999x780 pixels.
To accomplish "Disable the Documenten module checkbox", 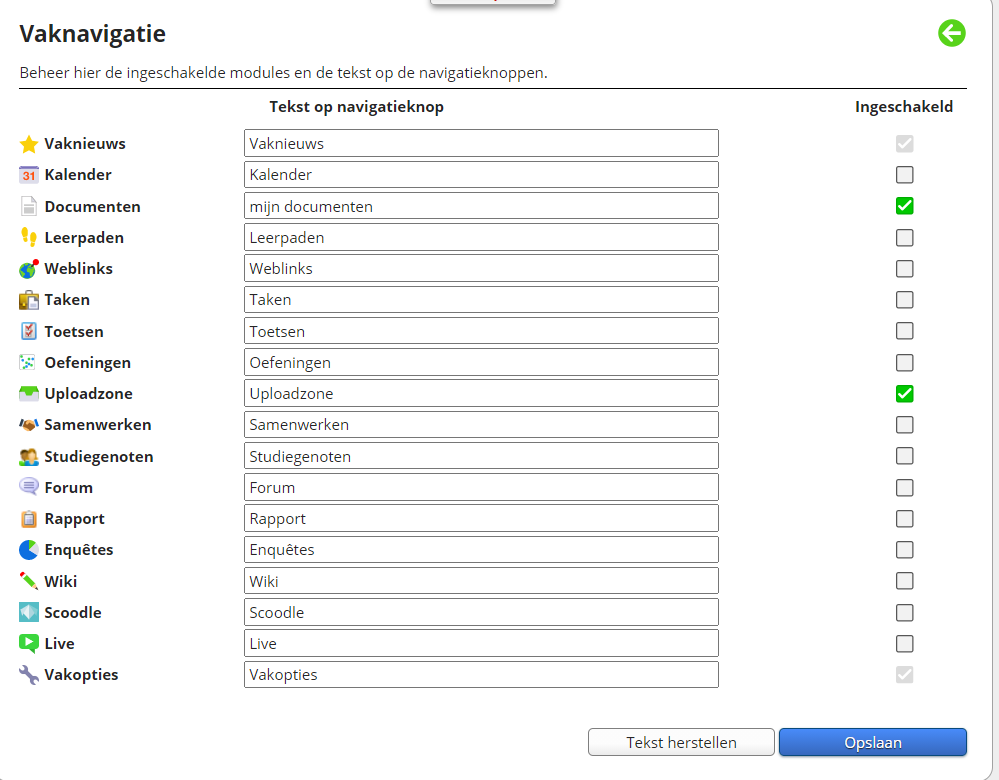I will coord(904,206).
